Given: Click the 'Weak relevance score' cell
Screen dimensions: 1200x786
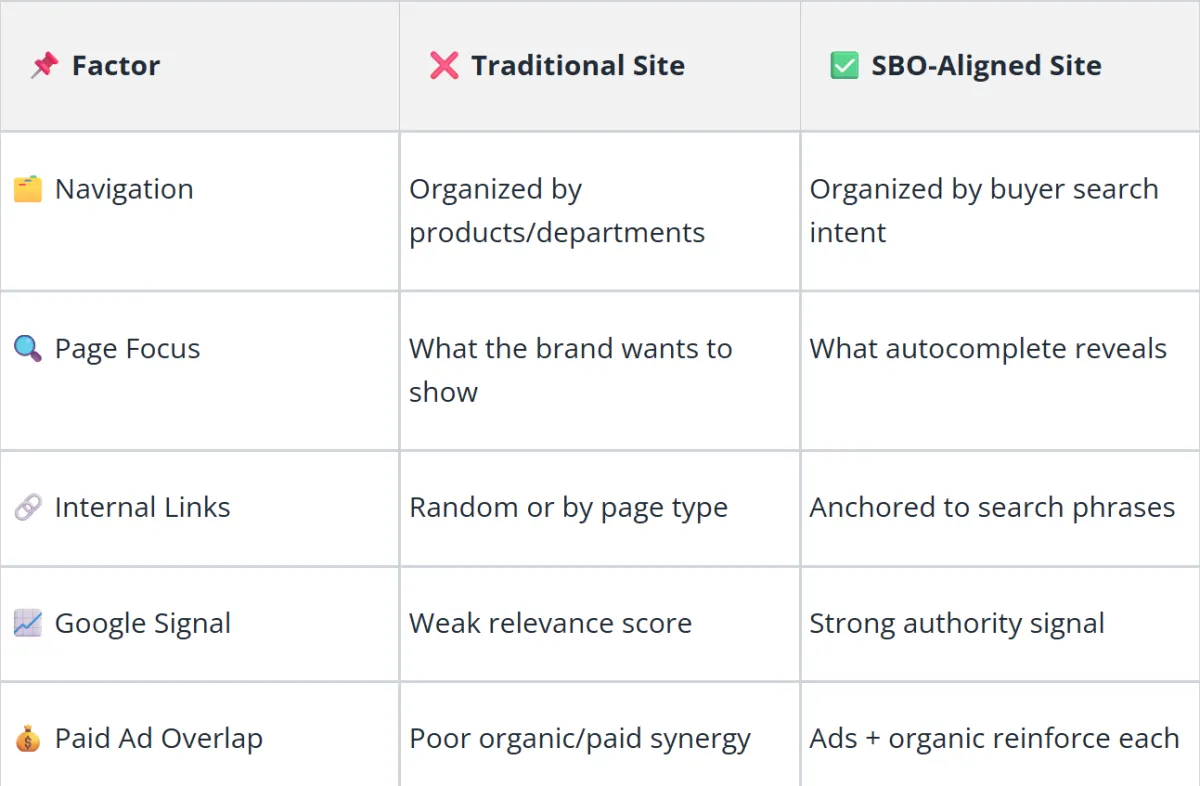Looking at the screenshot, I should tap(550, 624).
